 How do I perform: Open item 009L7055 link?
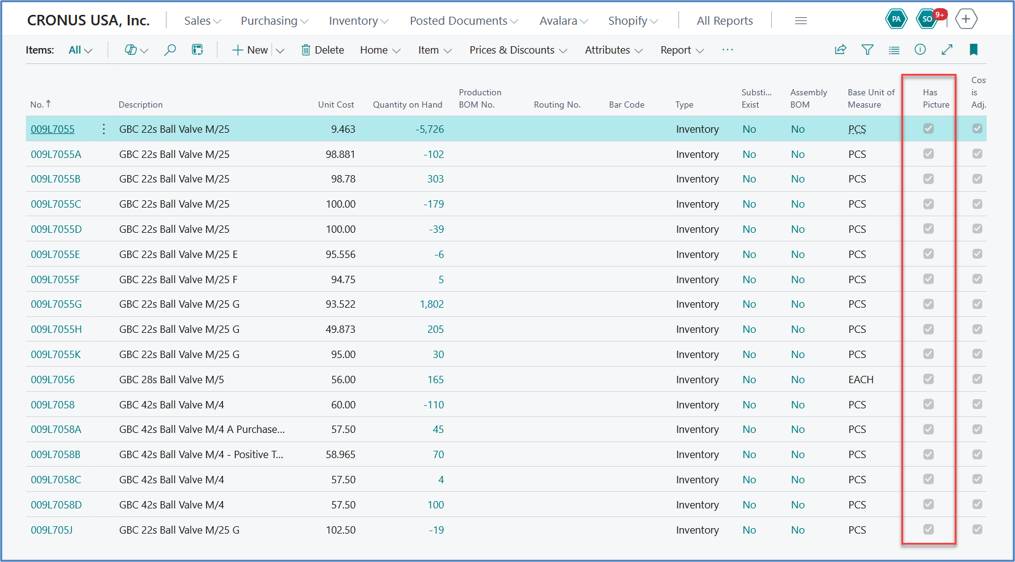click(52, 129)
